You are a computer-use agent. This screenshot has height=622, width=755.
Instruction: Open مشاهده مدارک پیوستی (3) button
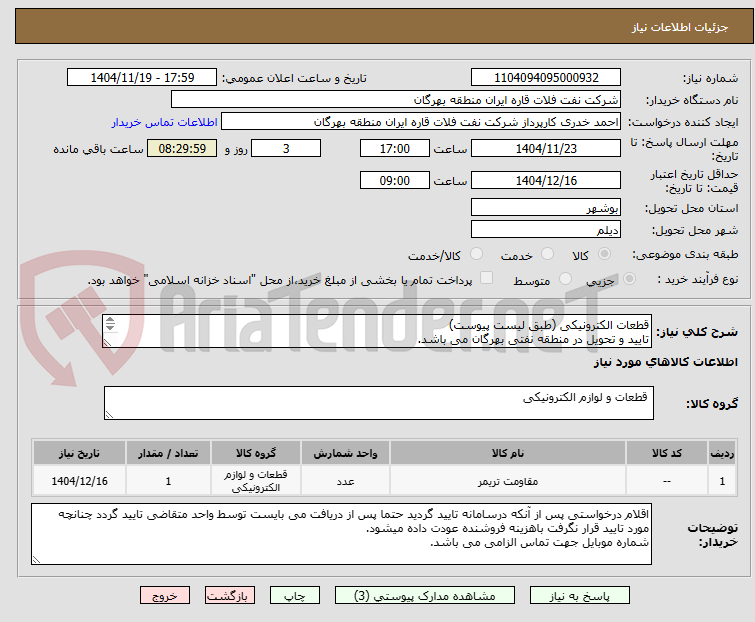(425, 596)
